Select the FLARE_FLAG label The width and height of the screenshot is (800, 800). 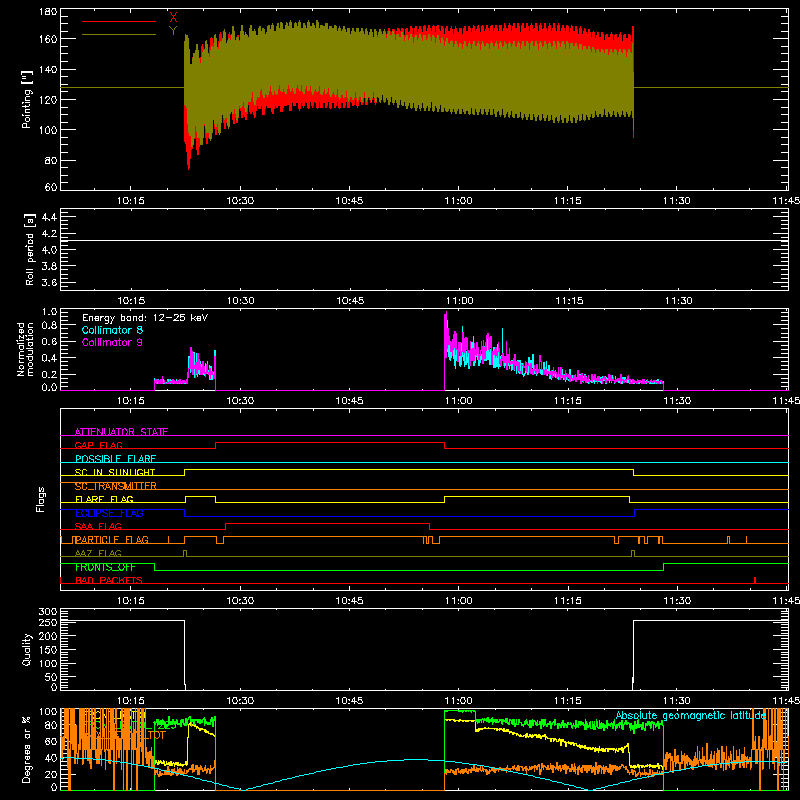point(104,499)
